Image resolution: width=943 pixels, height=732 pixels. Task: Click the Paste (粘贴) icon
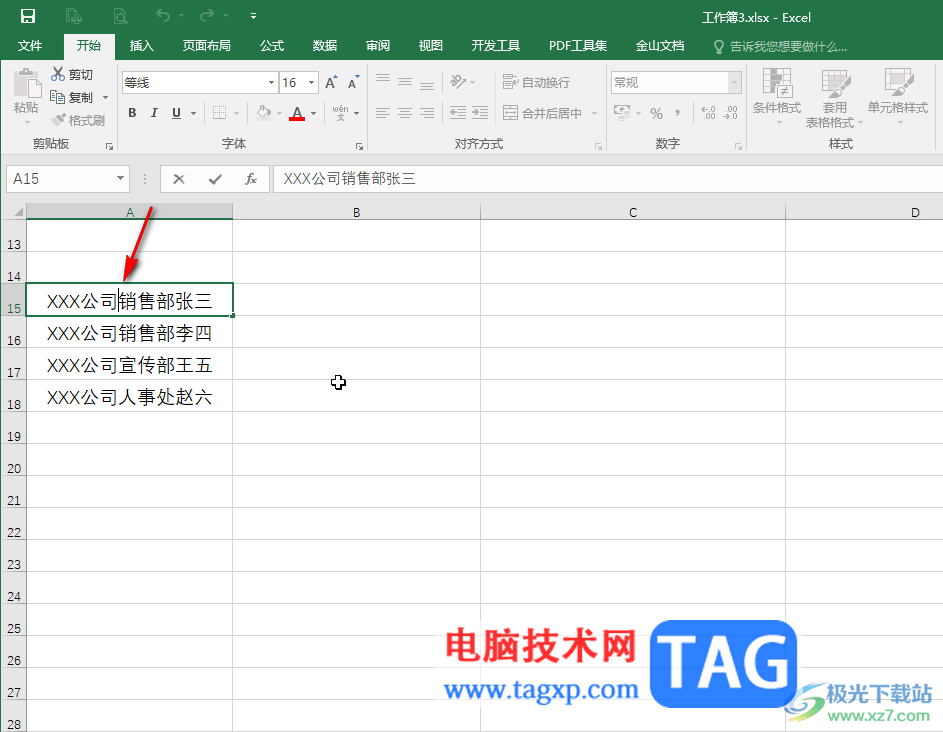click(x=26, y=84)
